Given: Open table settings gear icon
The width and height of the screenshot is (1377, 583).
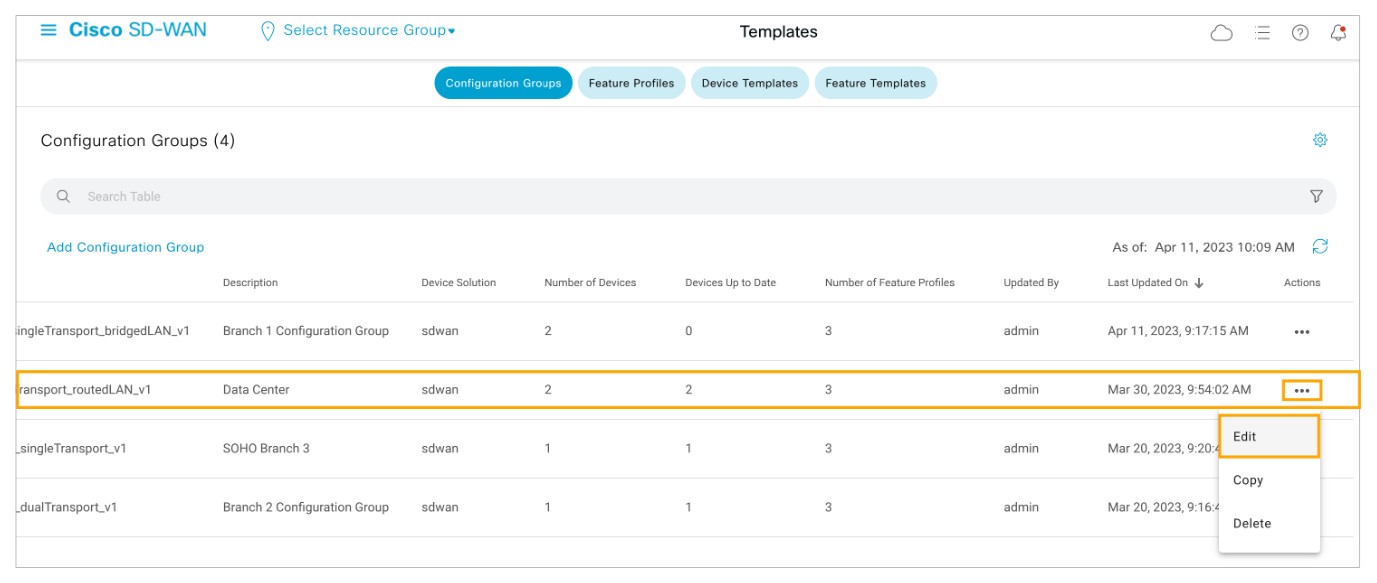Looking at the screenshot, I should [x=1320, y=140].
